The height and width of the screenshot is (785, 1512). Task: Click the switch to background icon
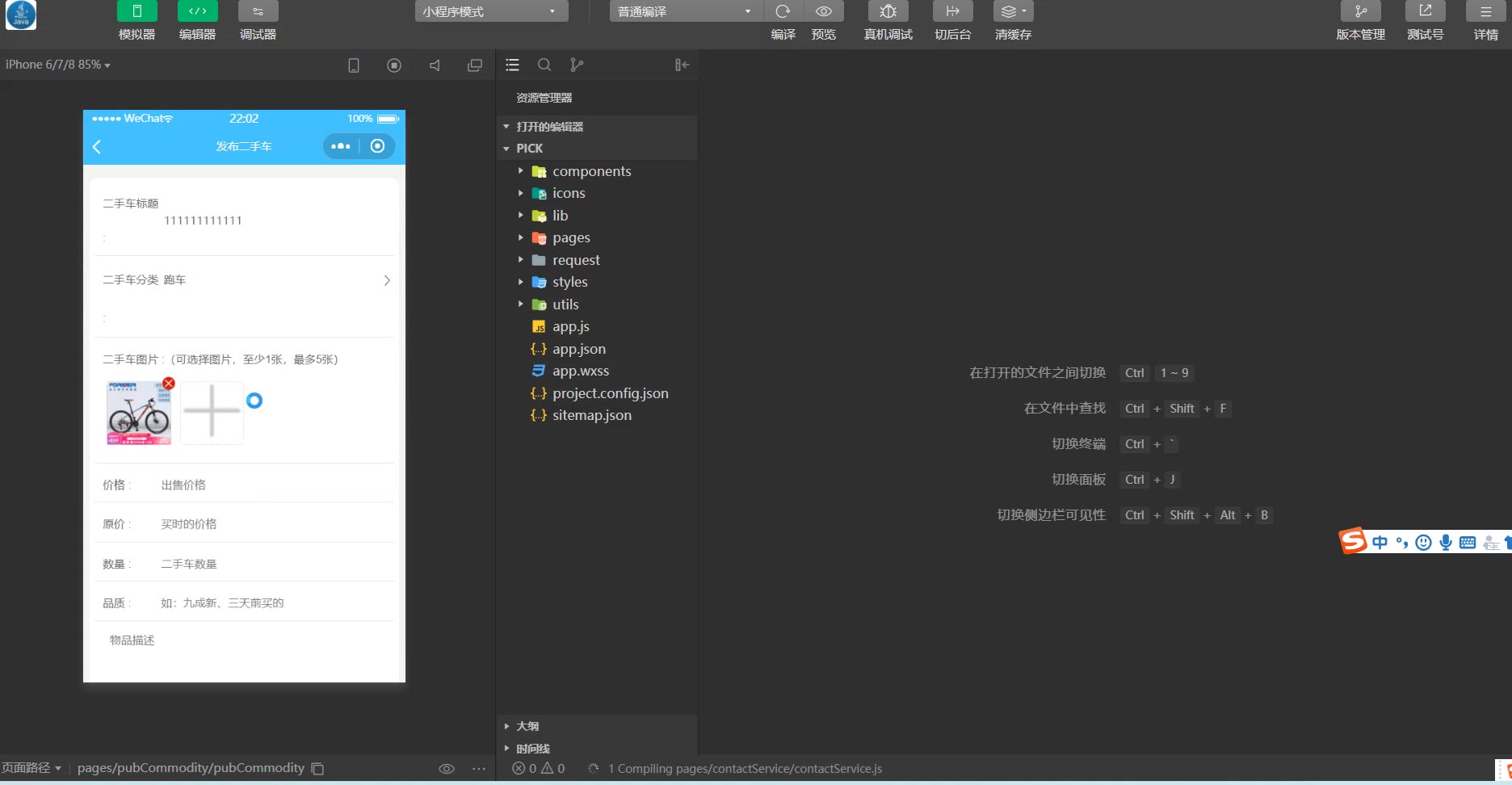click(952, 11)
